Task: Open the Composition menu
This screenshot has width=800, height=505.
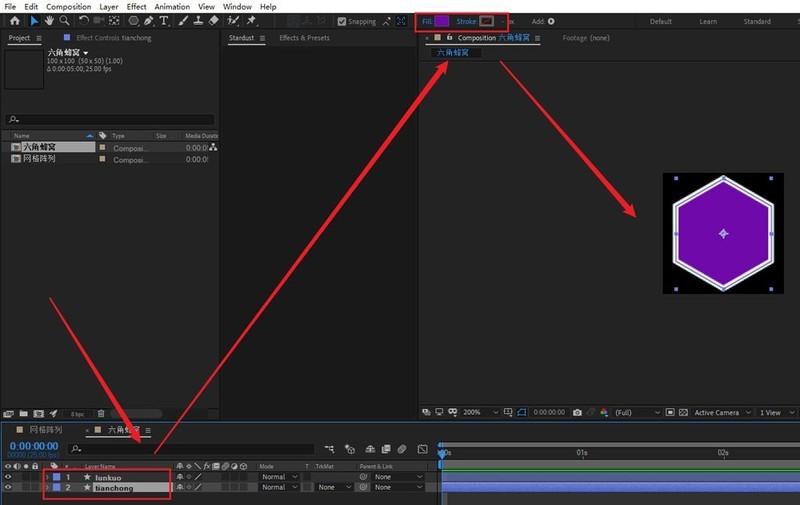Action: tap(68, 6)
